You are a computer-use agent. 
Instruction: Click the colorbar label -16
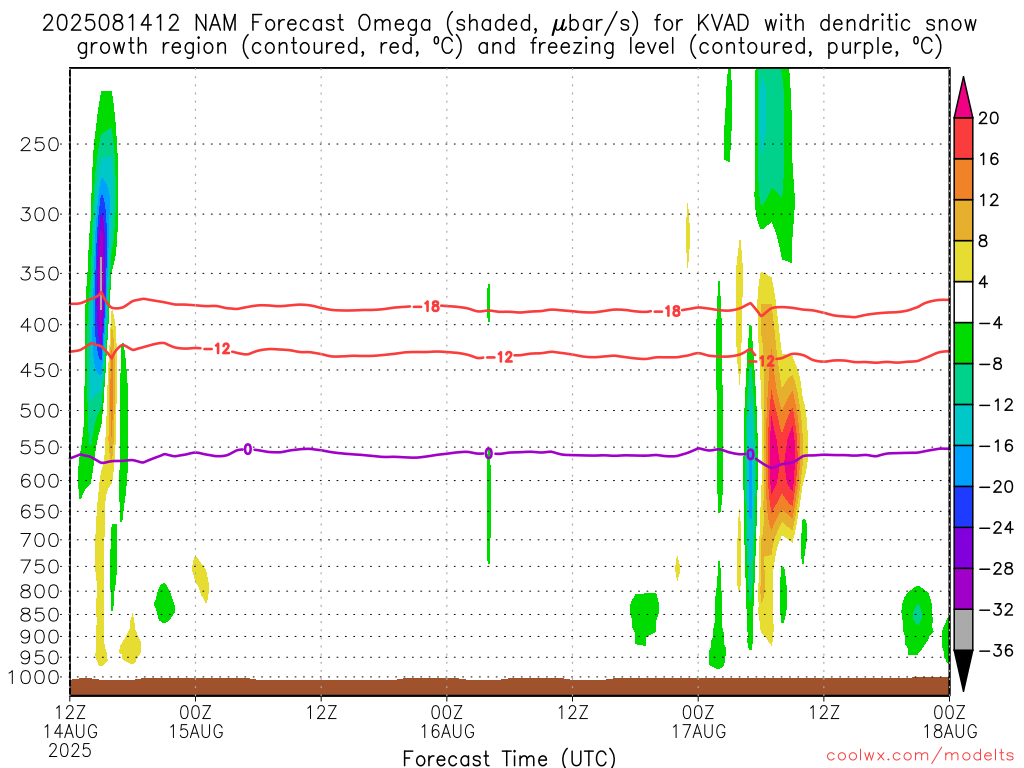[x=996, y=446]
